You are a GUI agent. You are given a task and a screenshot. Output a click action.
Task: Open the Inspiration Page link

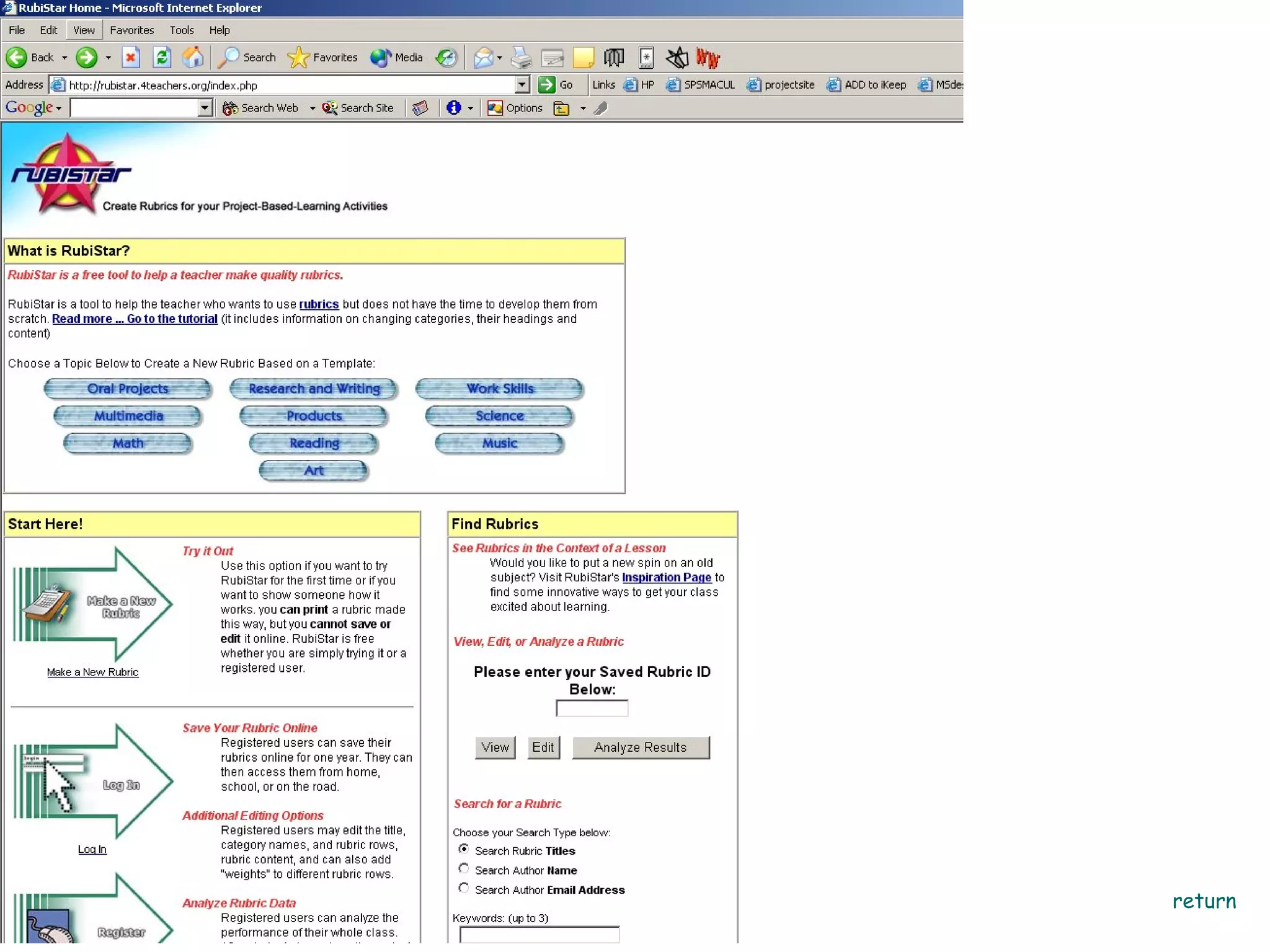(666, 577)
